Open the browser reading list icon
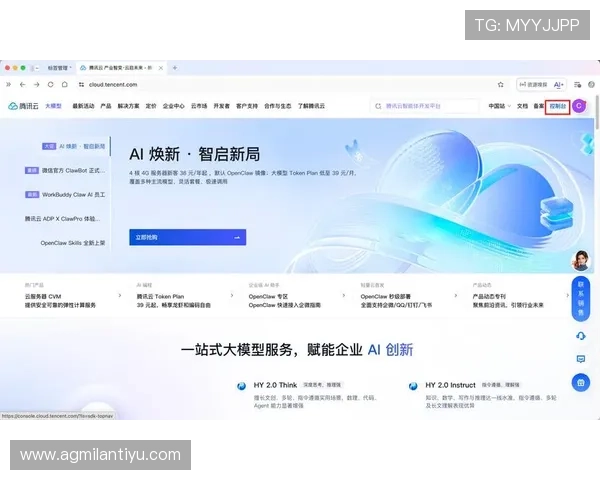This screenshot has height=480, width=600. 577,85
